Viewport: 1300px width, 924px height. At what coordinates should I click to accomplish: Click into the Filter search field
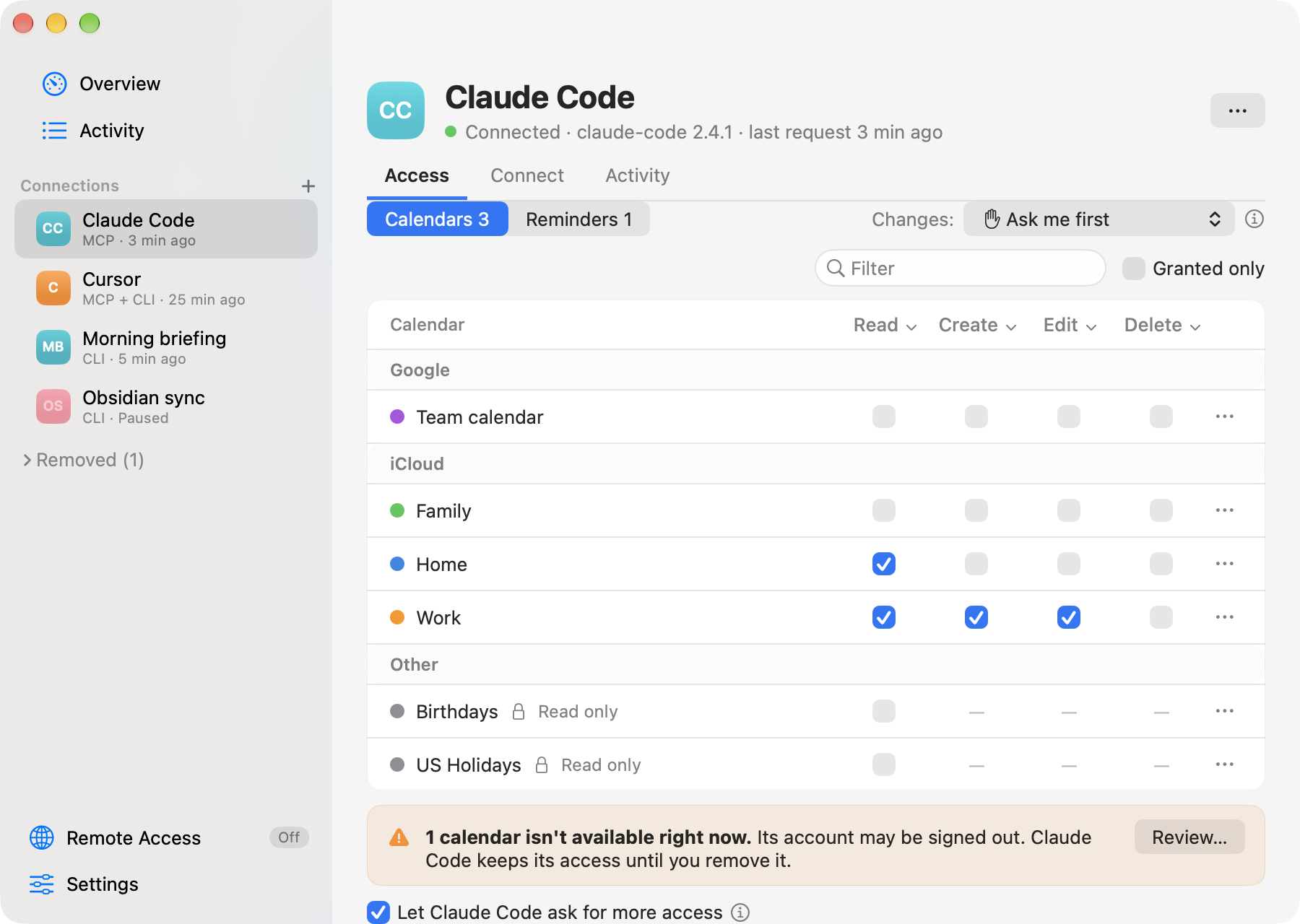961,268
